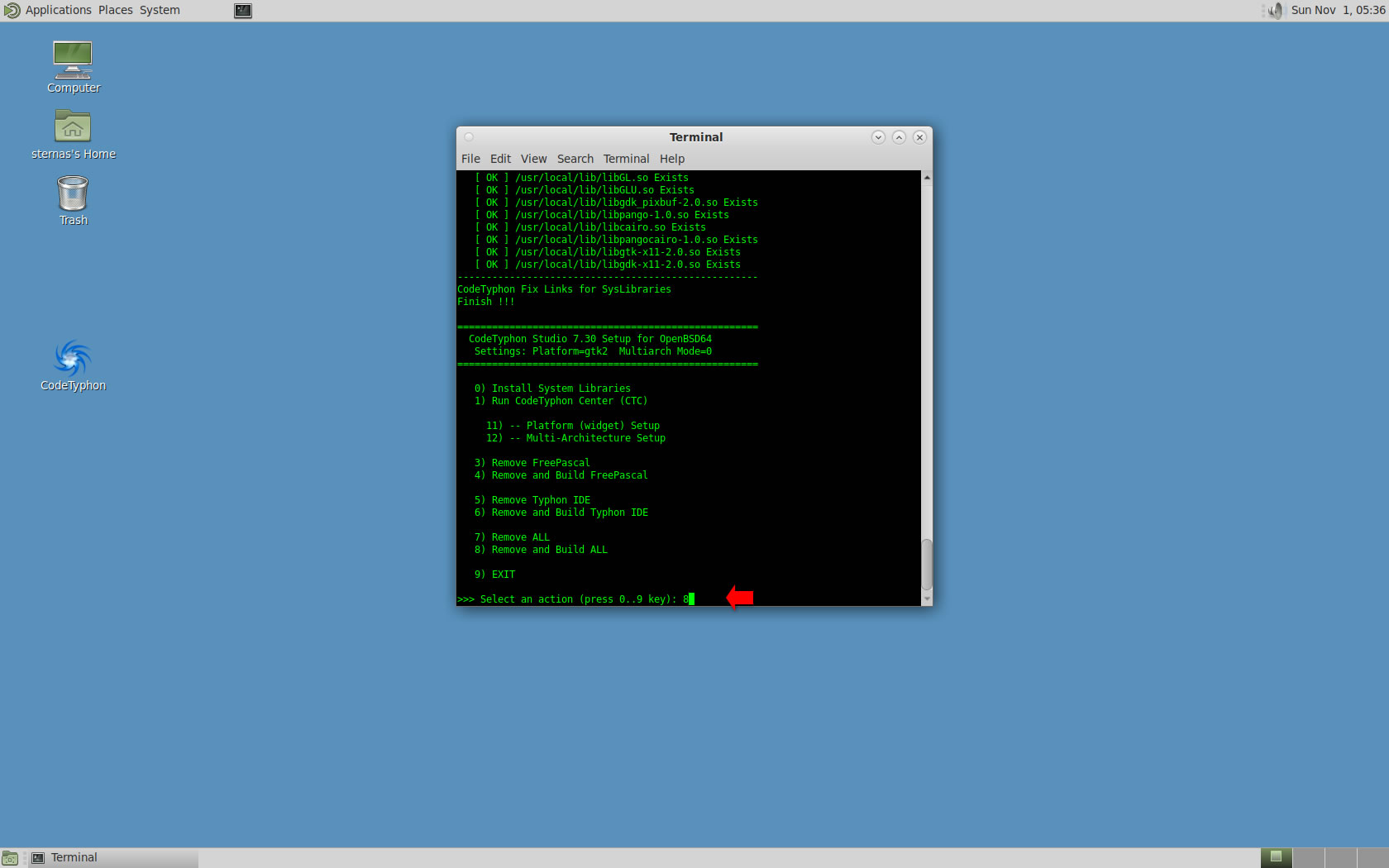Click the MATE logo icon in top panel
Screen dimensions: 1389x868
tap(12, 11)
